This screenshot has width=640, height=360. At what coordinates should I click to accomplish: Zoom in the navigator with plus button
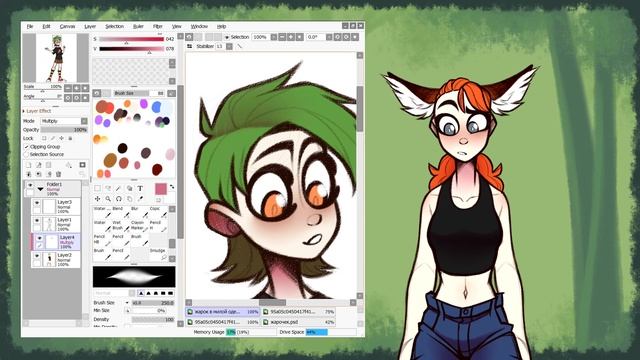point(76,88)
